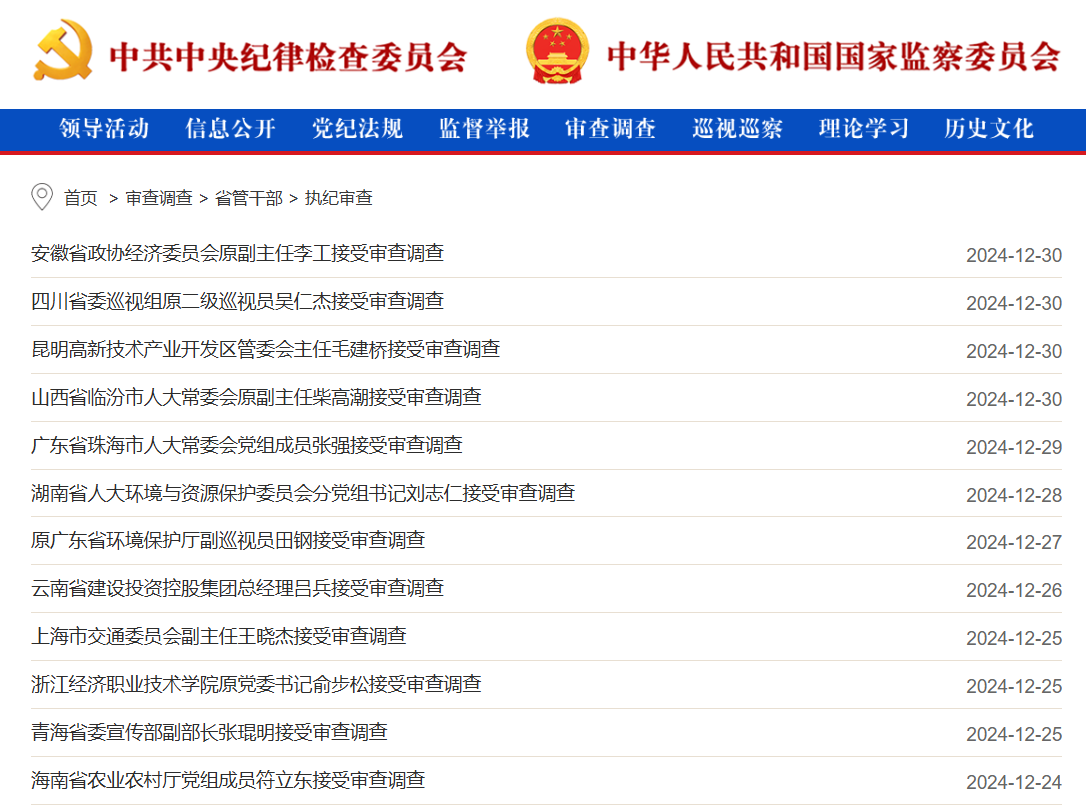Open article about 俞步松 of 浙江经济职业技术学院
The height and width of the screenshot is (806, 1086).
pos(256,684)
